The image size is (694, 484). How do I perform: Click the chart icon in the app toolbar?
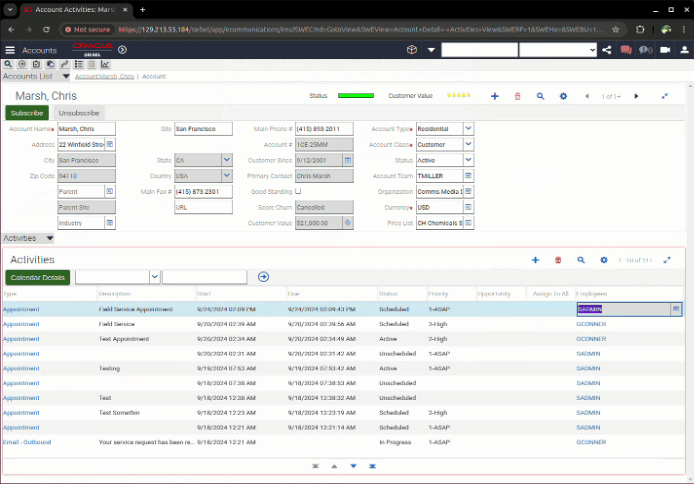(x=104, y=64)
